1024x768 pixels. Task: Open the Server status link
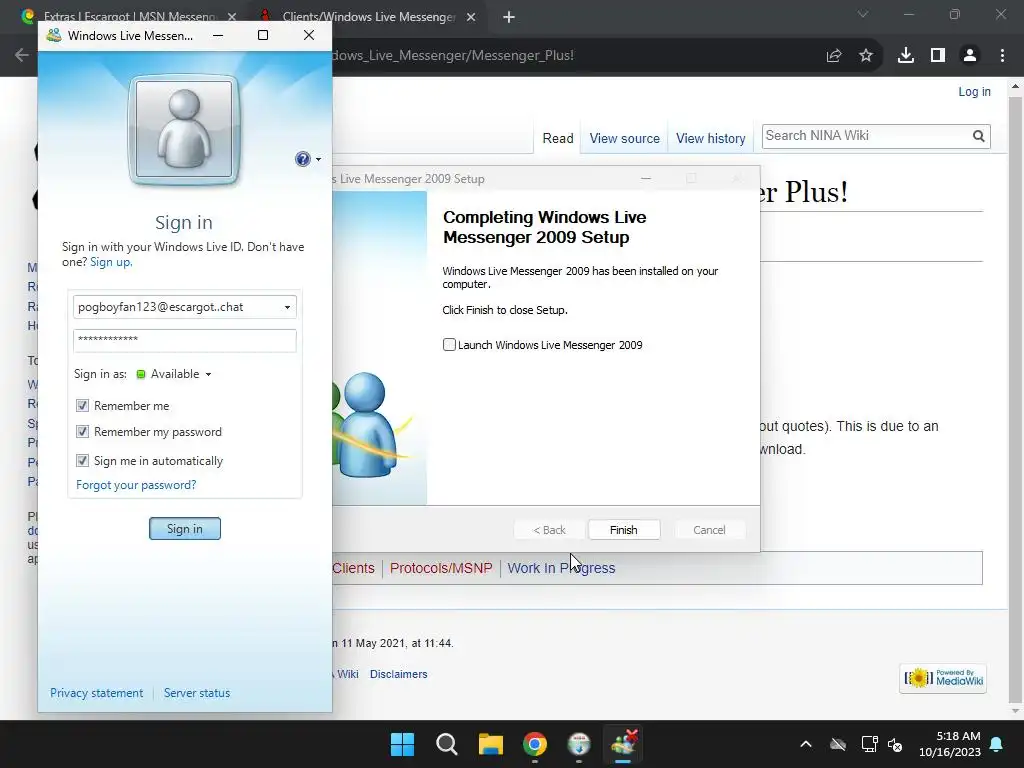tap(197, 693)
